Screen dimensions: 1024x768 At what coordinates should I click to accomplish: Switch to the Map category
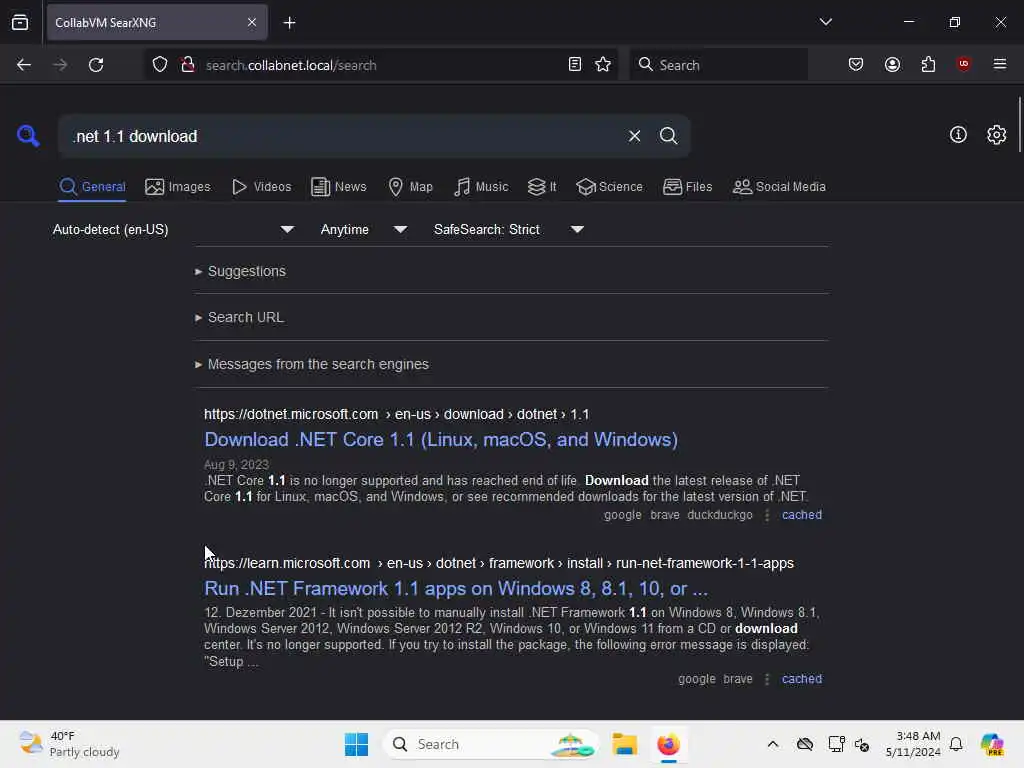point(410,187)
